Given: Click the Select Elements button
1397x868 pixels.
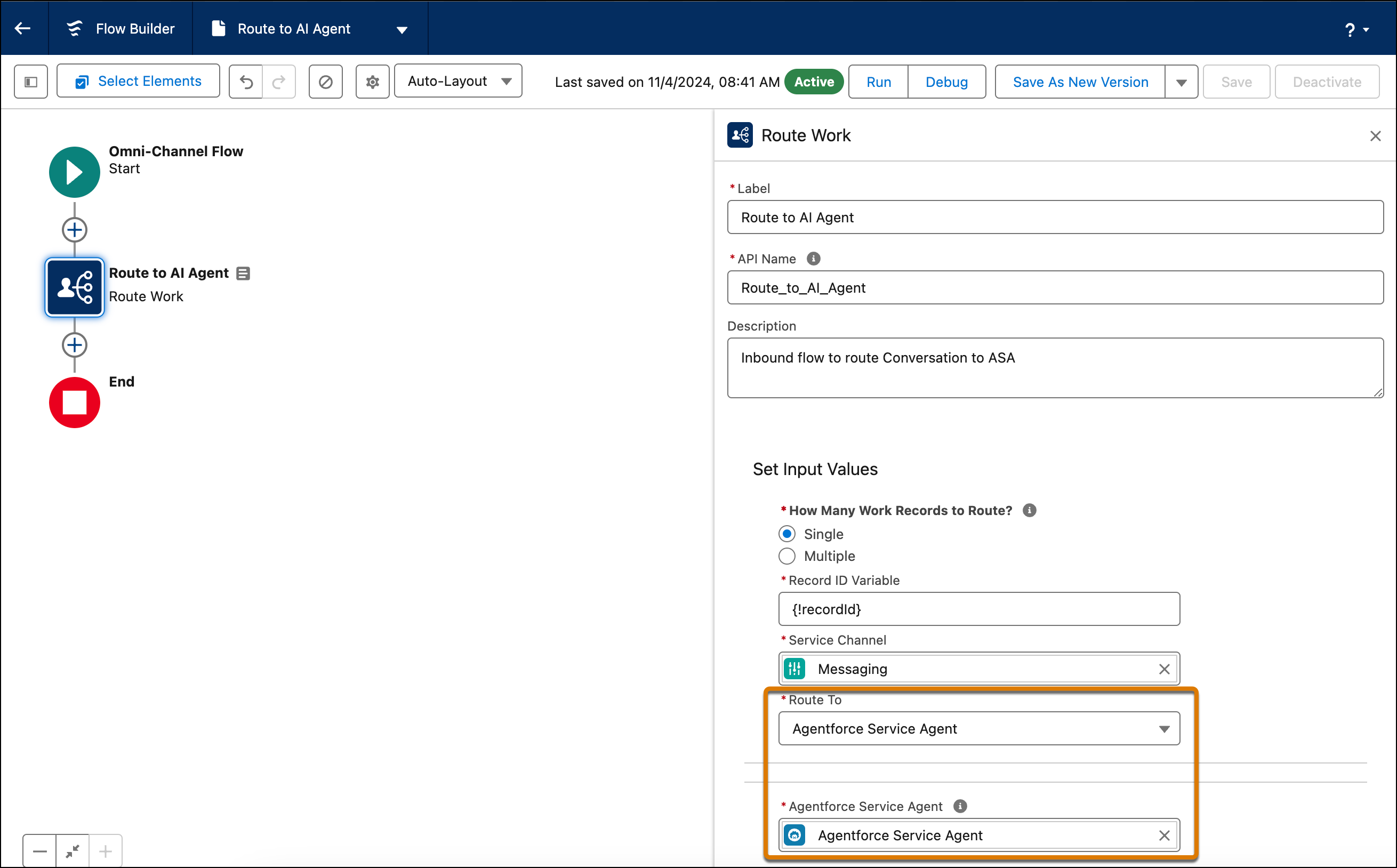Looking at the screenshot, I should 138,81.
